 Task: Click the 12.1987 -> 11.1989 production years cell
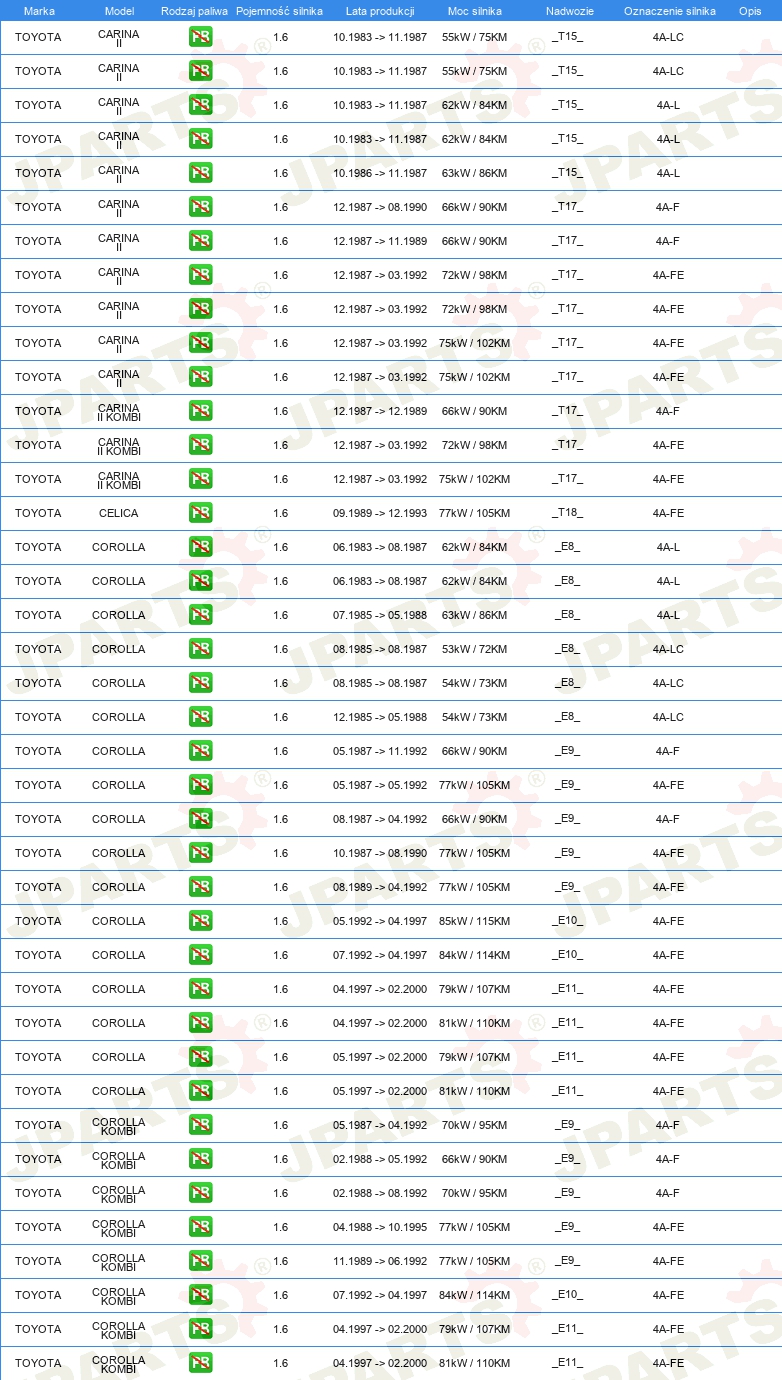[380, 241]
